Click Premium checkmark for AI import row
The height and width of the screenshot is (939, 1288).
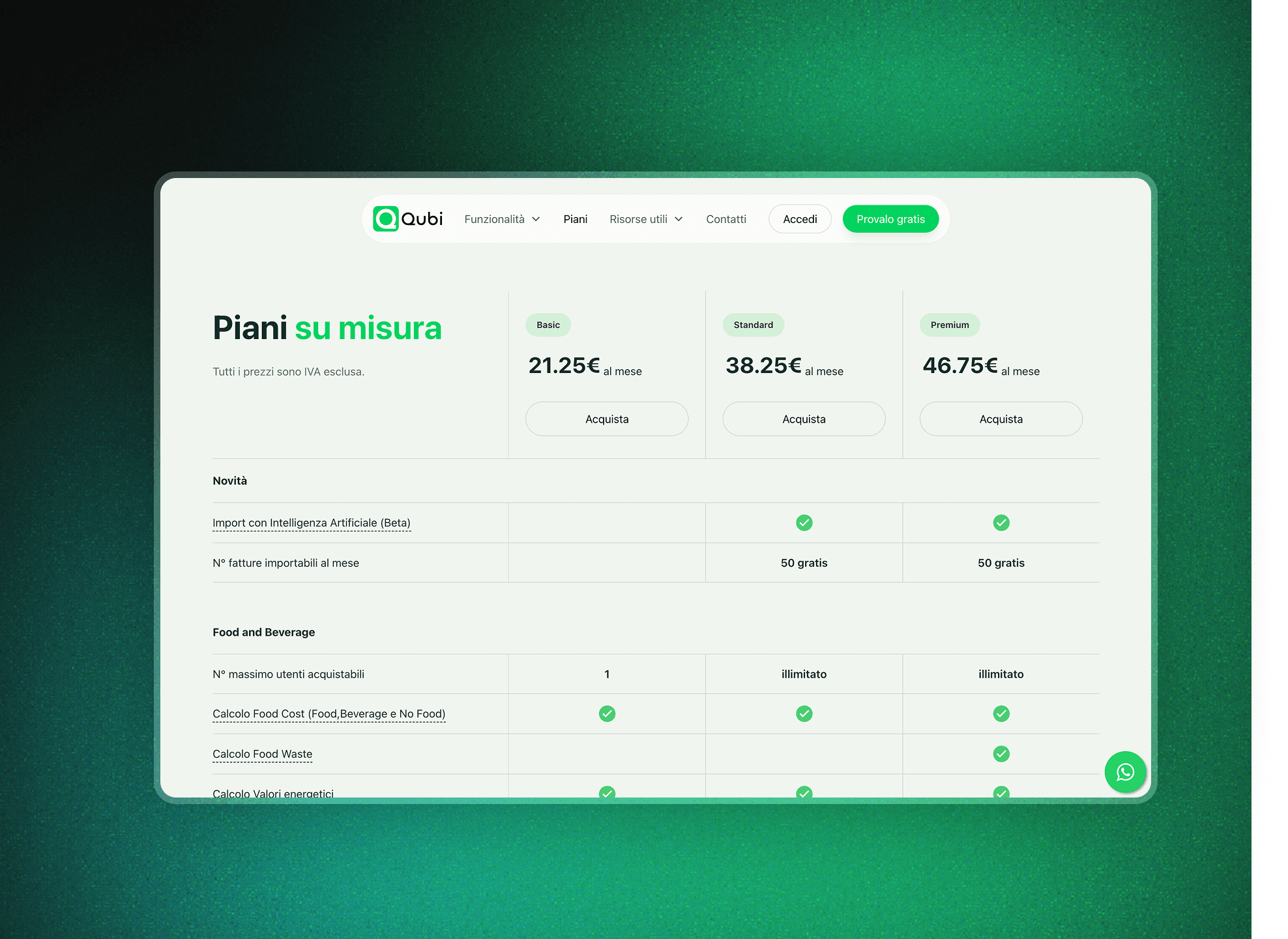point(1001,523)
